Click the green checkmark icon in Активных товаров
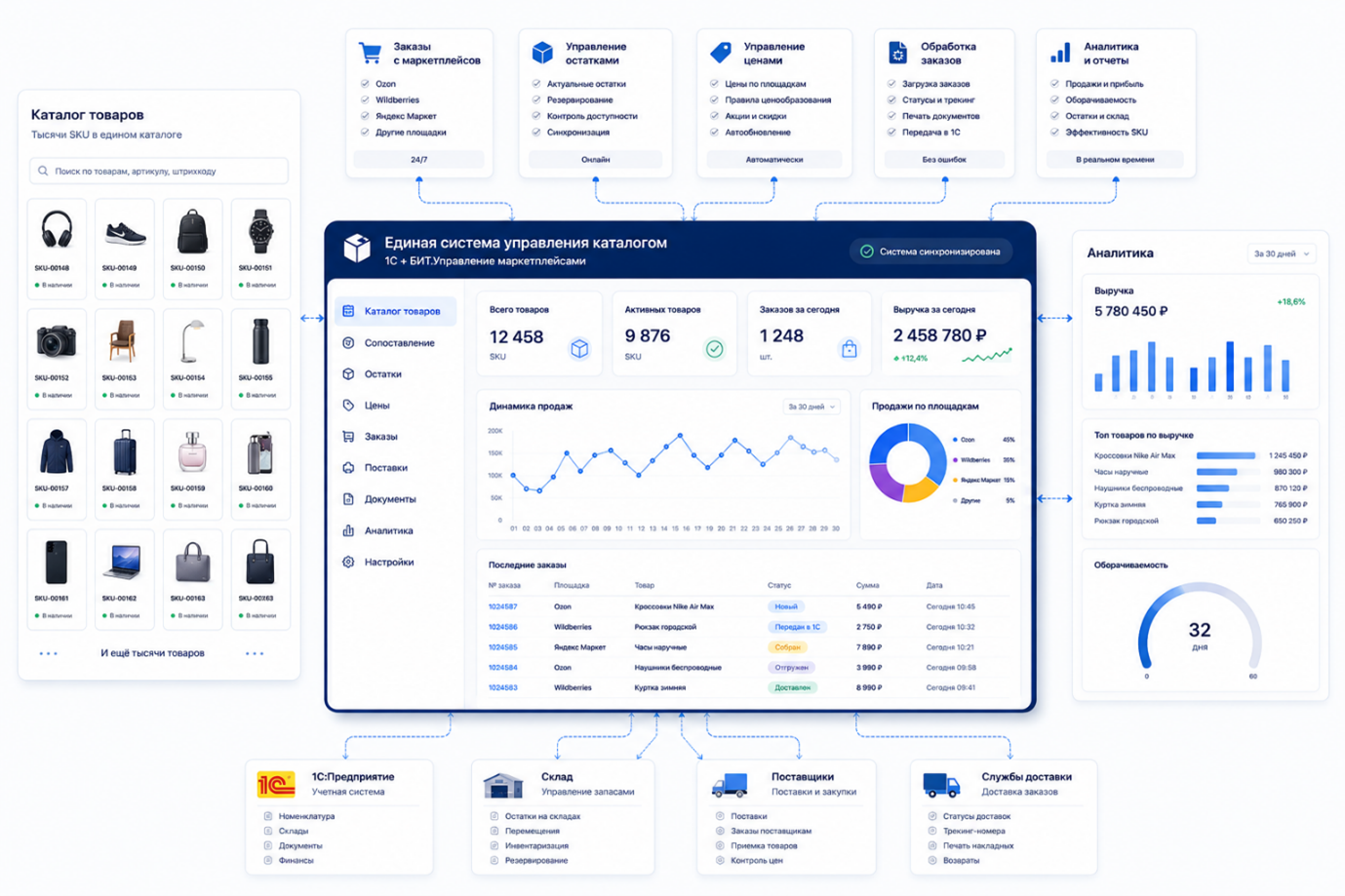Image resolution: width=1345 pixels, height=896 pixels. pyautogui.click(x=715, y=348)
